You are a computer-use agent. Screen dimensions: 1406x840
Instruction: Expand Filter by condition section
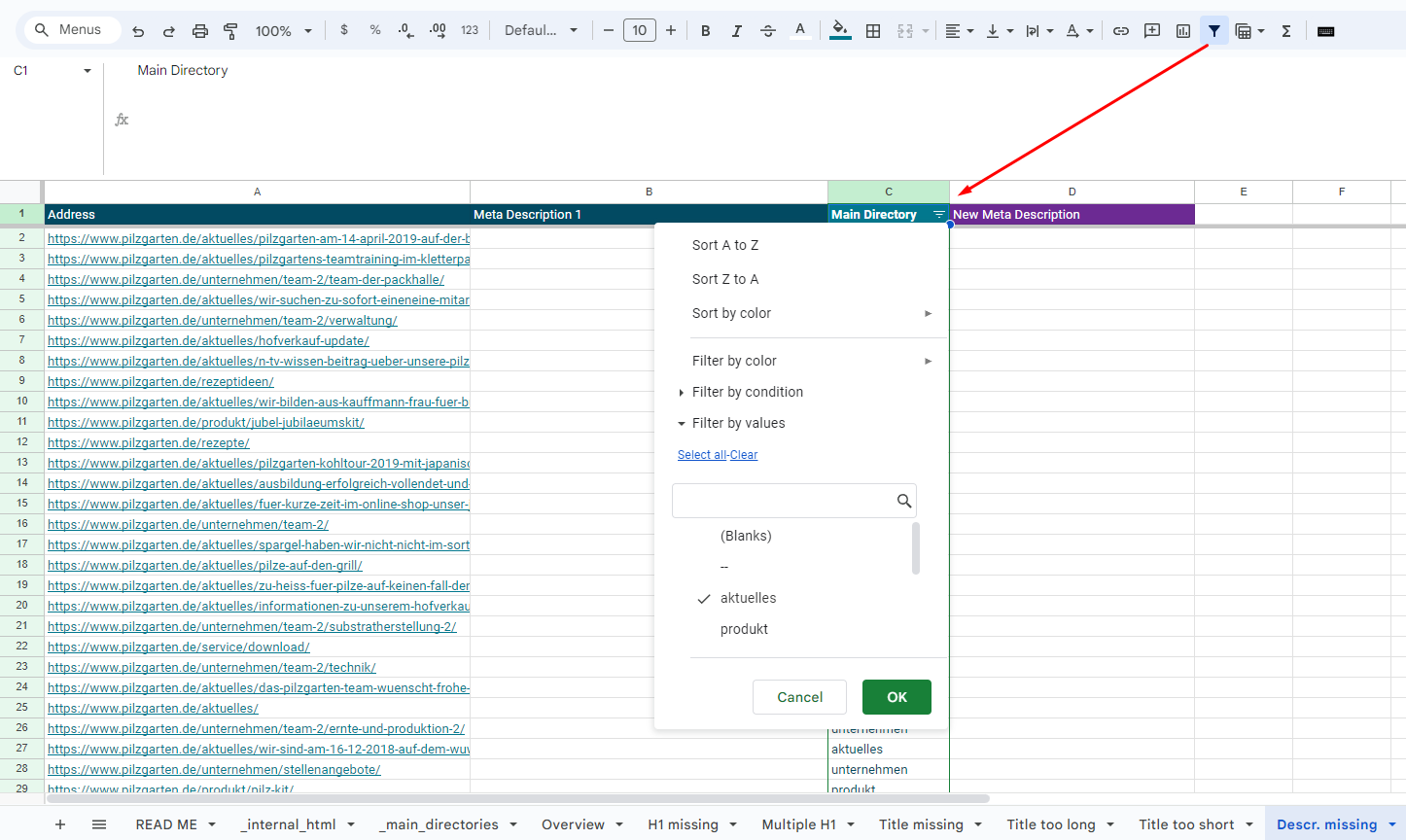[747, 392]
